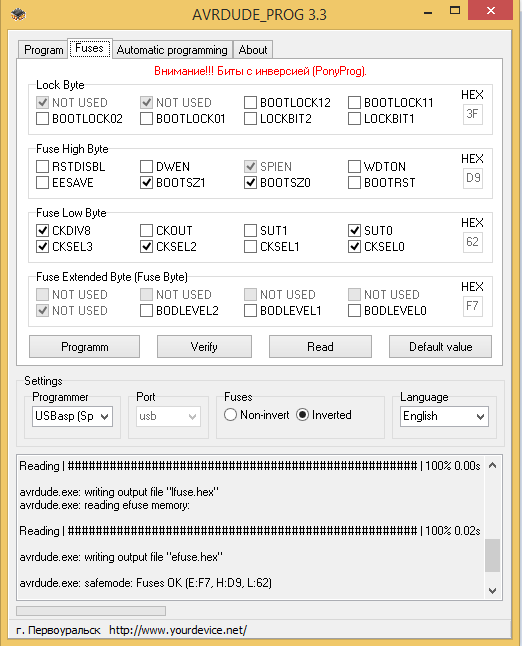Image resolution: width=522 pixels, height=646 pixels.
Task: Toggle the BOOTLOCK11 checkbox
Action: pos(354,103)
